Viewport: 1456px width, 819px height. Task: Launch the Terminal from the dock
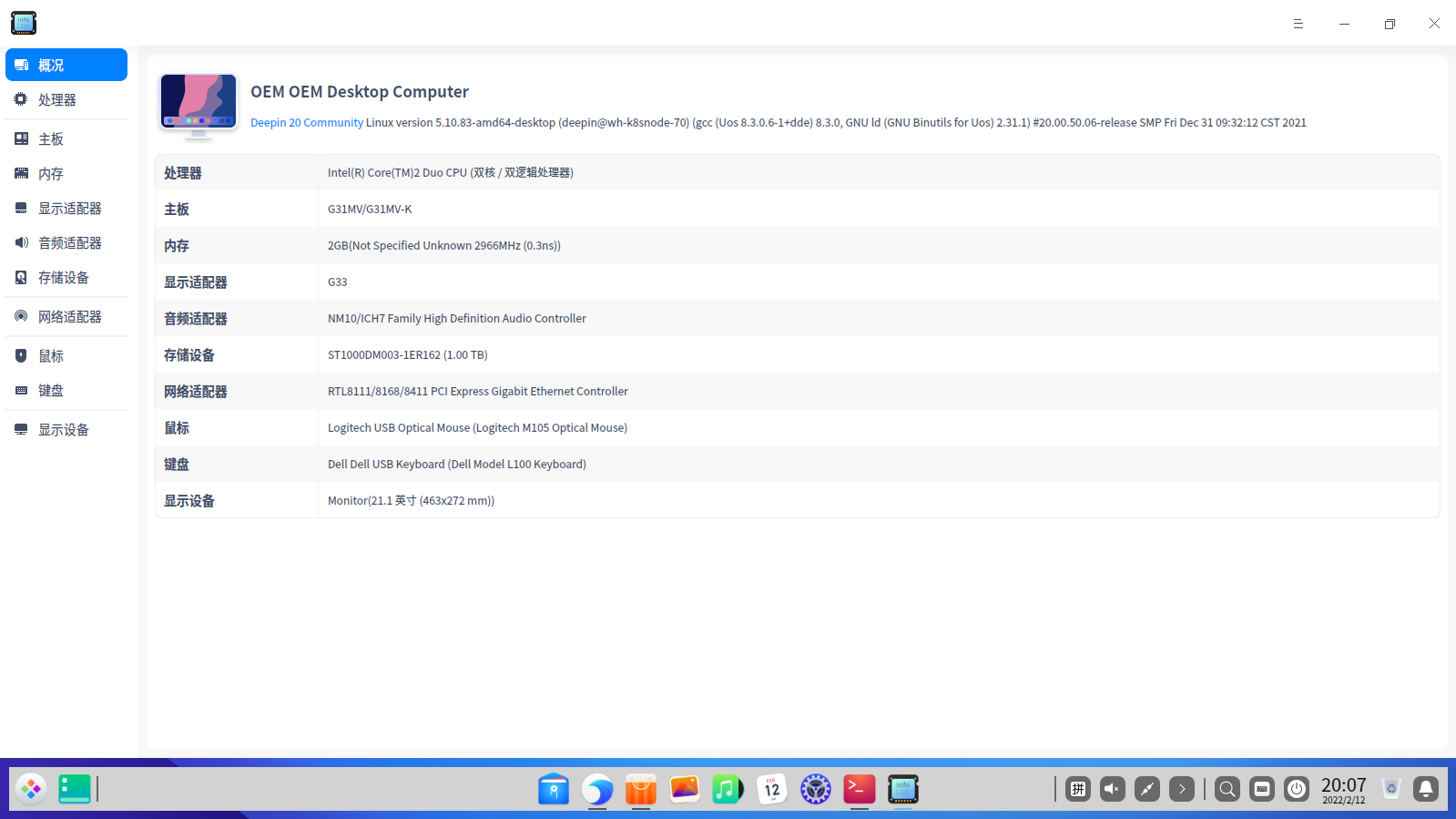pos(860,789)
